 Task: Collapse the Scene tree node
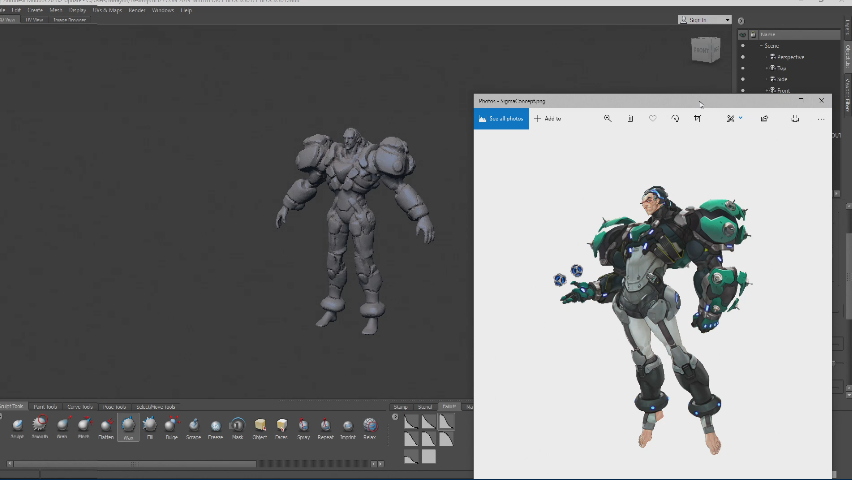point(761,46)
